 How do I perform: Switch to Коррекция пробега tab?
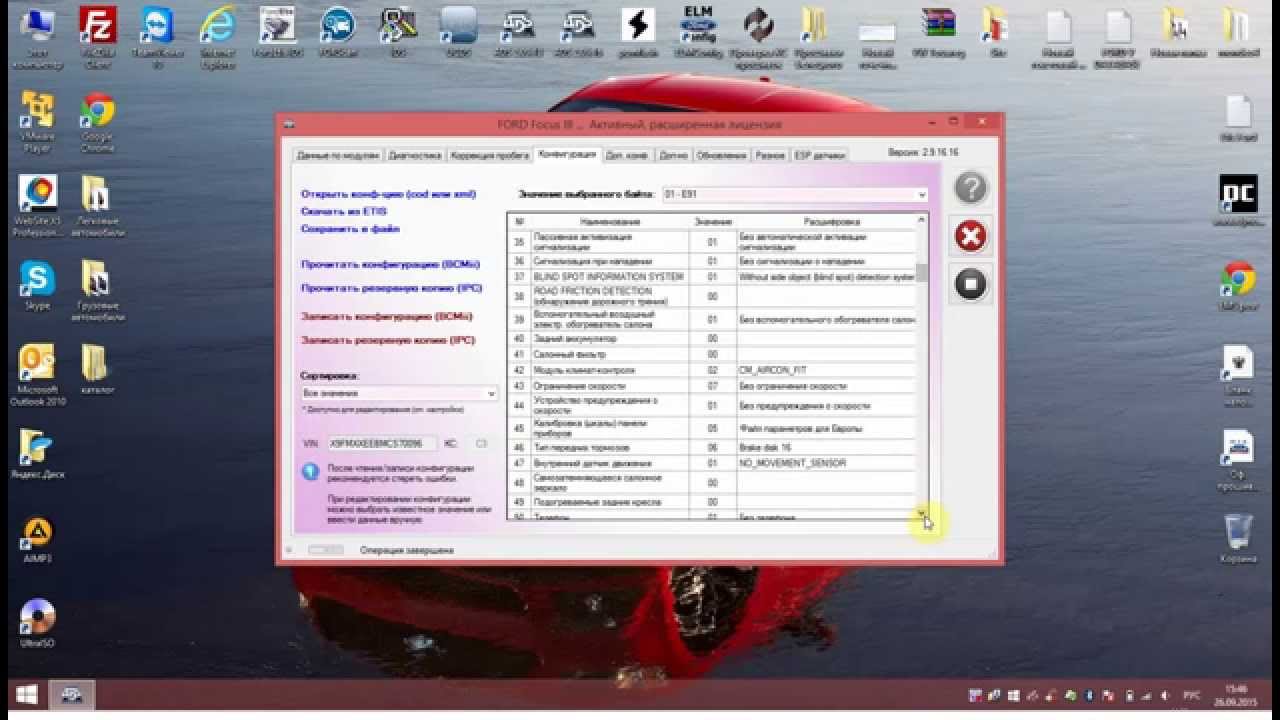(489, 155)
